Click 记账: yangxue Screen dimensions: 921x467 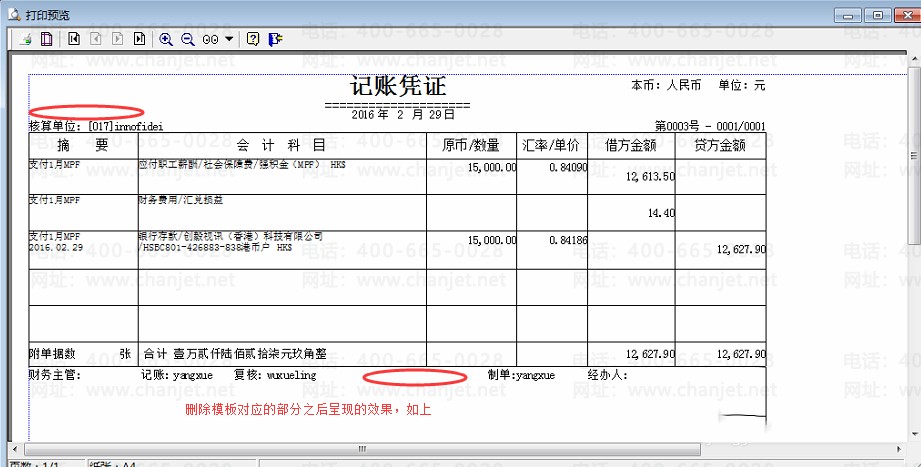pos(177,375)
